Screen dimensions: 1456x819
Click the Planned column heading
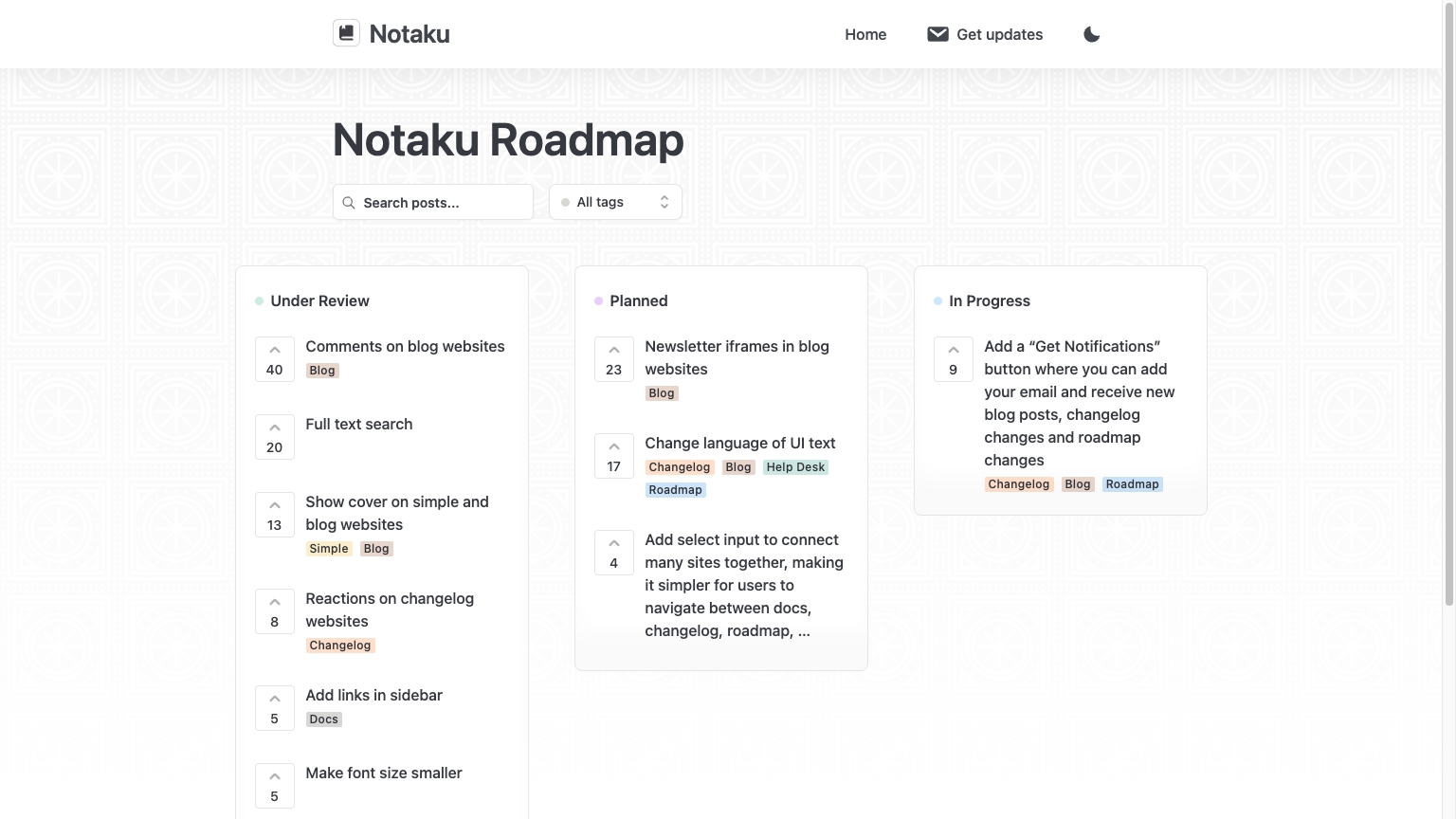tap(639, 300)
